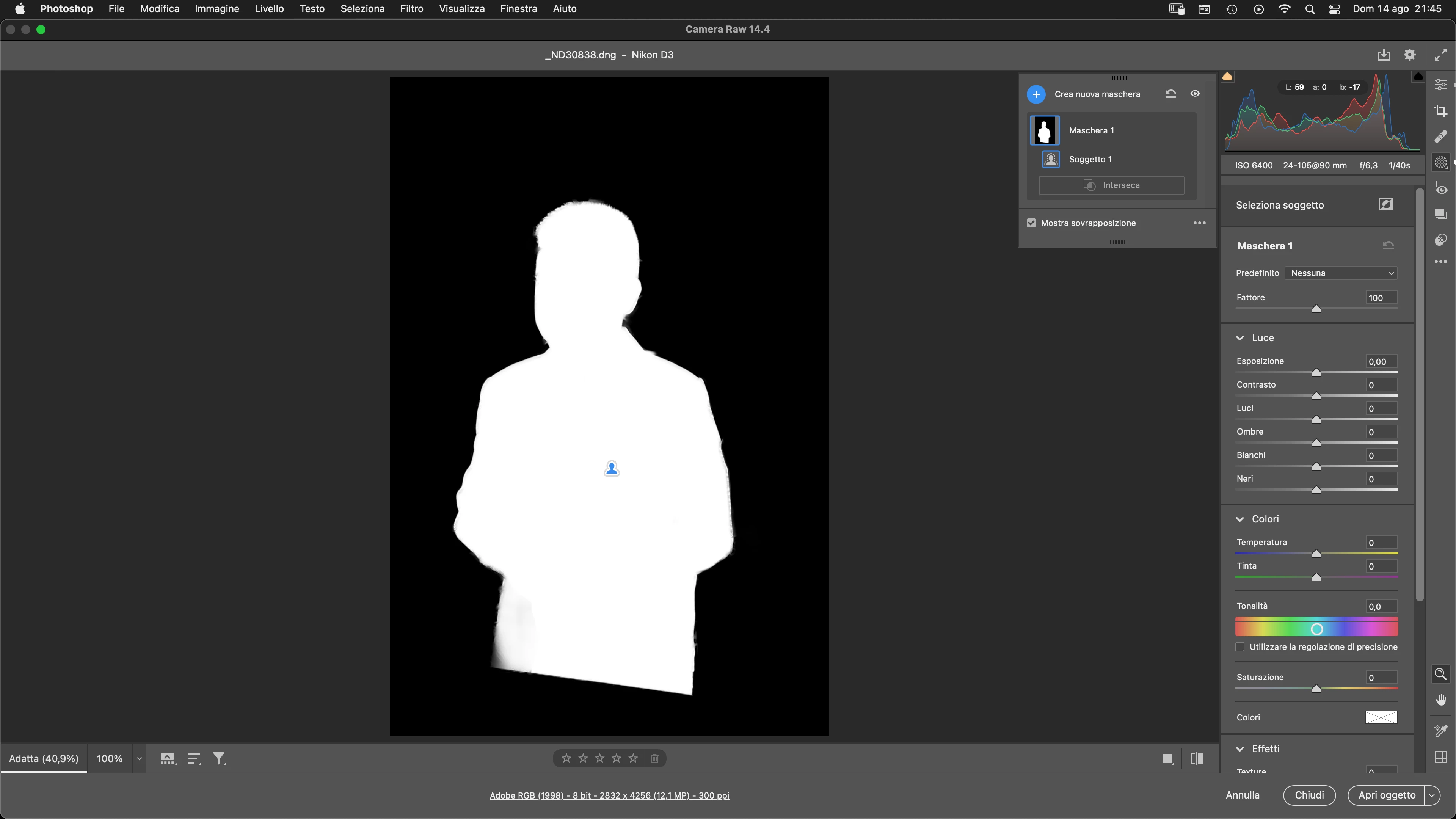Screen dimensions: 1456x819
Task: Select the Healing brush tool
Action: click(x=1441, y=136)
